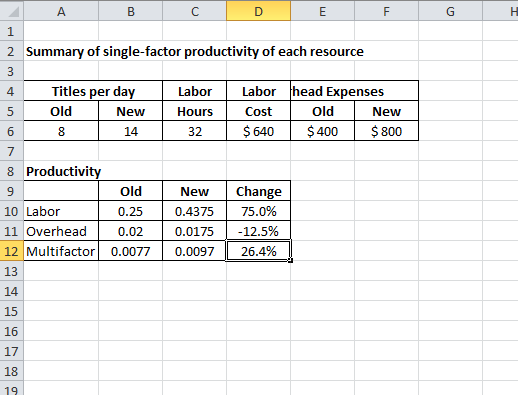
Task: Click the '$ 640' labor cost cell
Action: 259,131
